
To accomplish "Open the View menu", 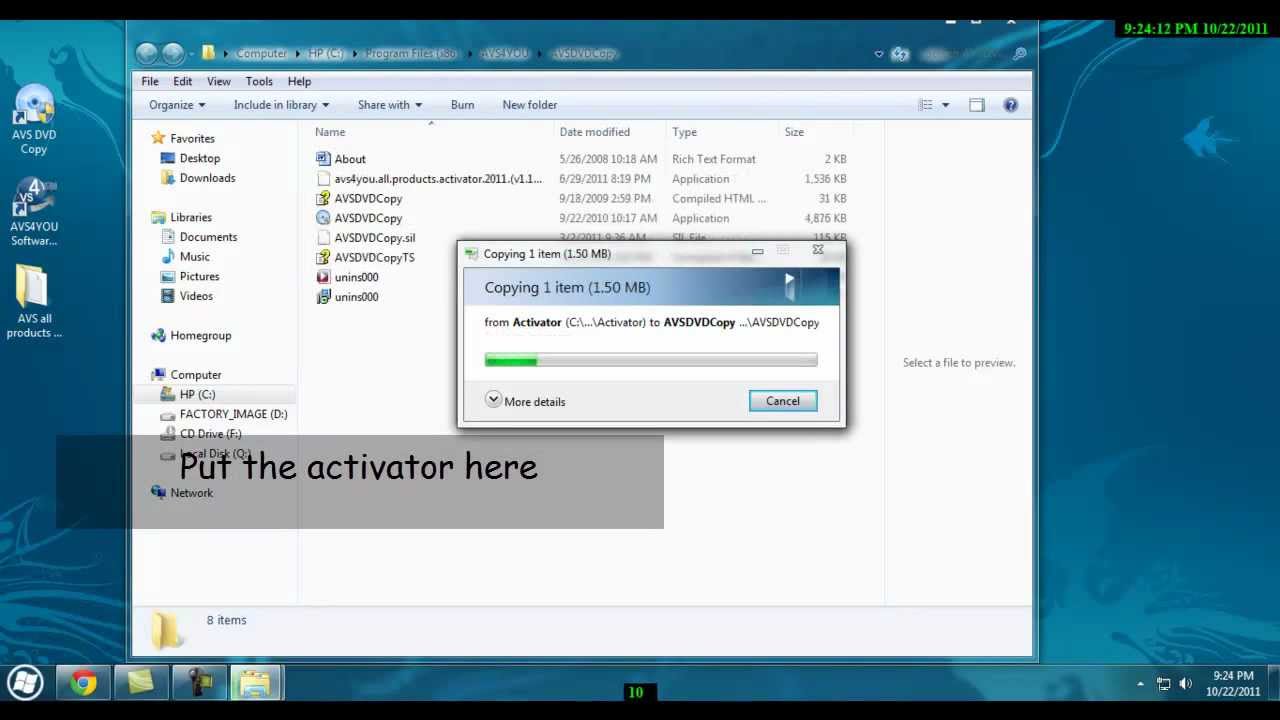I will [x=218, y=81].
